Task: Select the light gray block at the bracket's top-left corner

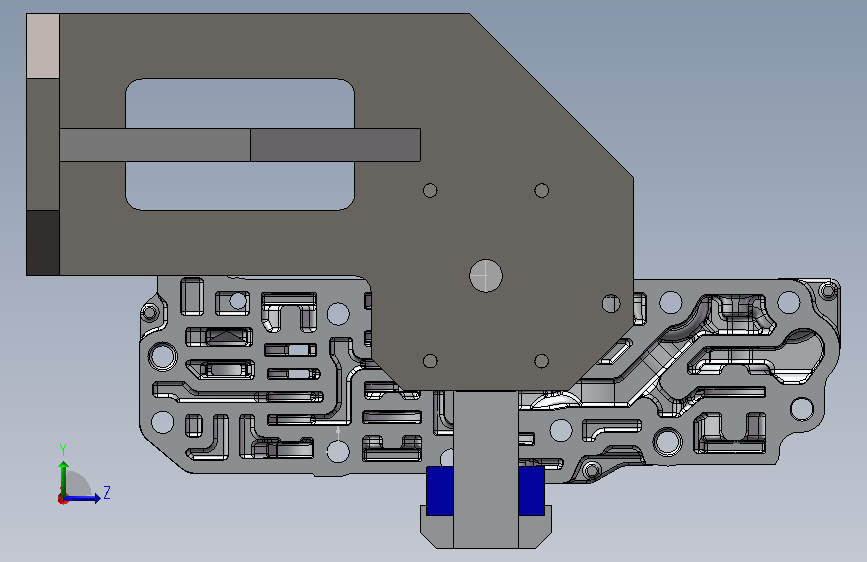Action: (43, 46)
